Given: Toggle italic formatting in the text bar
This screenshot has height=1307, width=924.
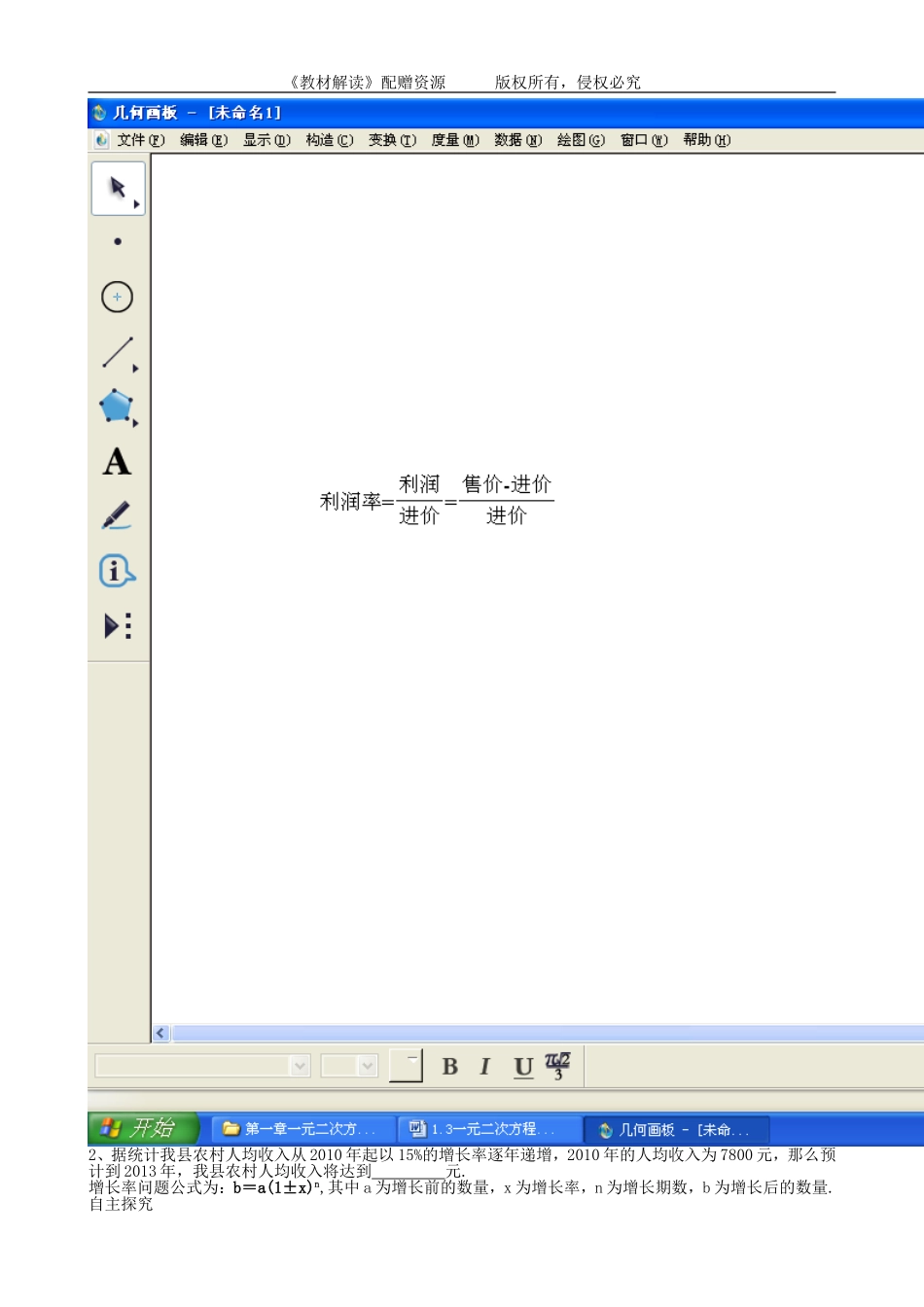Looking at the screenshot, I should point(484,1065).
